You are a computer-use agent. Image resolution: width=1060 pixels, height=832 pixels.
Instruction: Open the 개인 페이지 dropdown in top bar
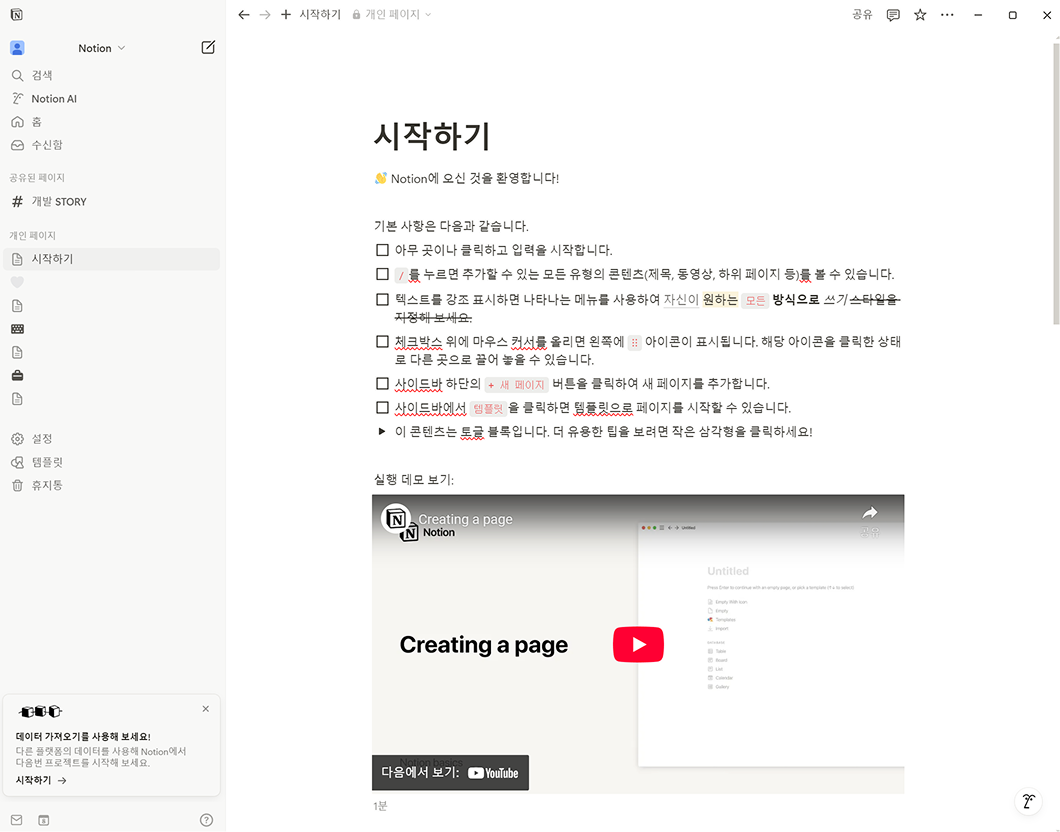(x=392, y=14)
